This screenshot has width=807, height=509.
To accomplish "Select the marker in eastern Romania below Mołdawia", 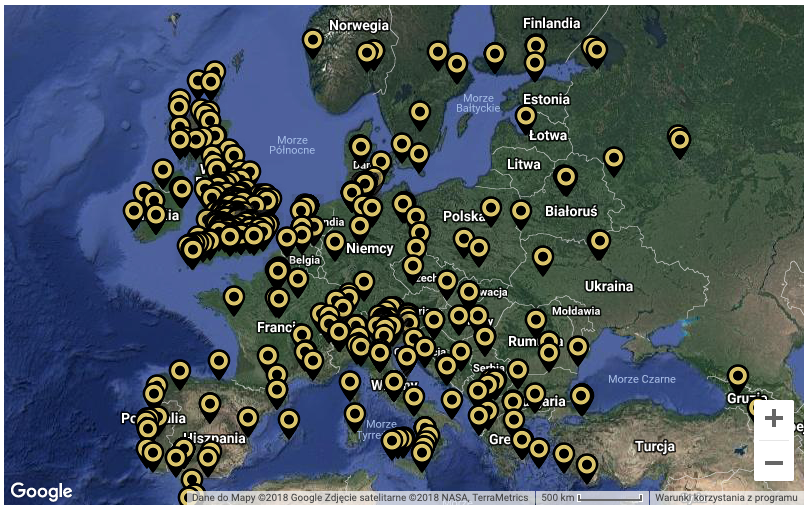I will (x=577, y=351).
